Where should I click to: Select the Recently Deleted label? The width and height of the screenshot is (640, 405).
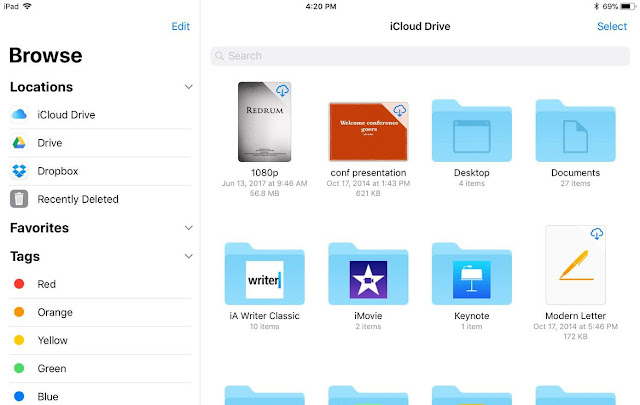point(78,199)
